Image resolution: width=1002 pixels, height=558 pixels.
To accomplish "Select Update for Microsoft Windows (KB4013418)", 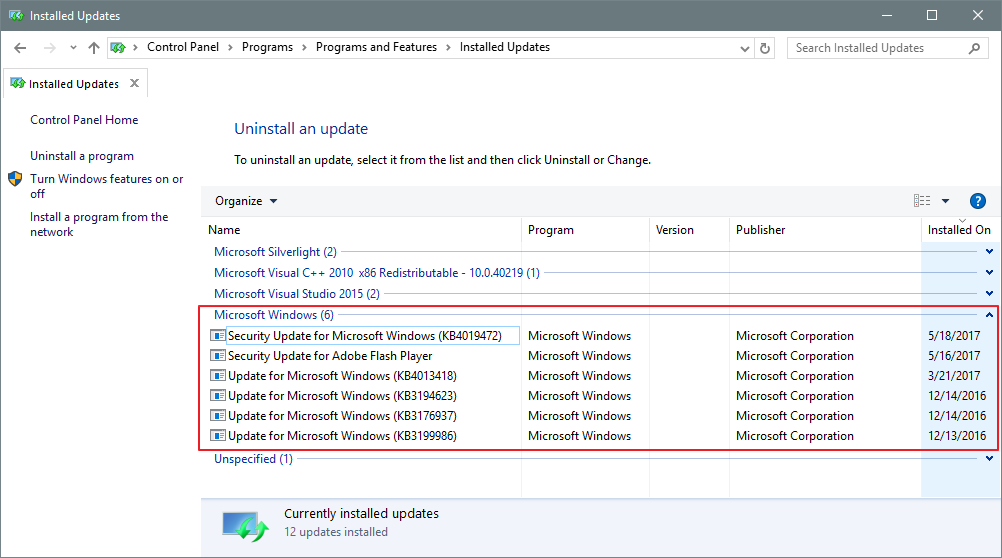I will coord(342,376).
